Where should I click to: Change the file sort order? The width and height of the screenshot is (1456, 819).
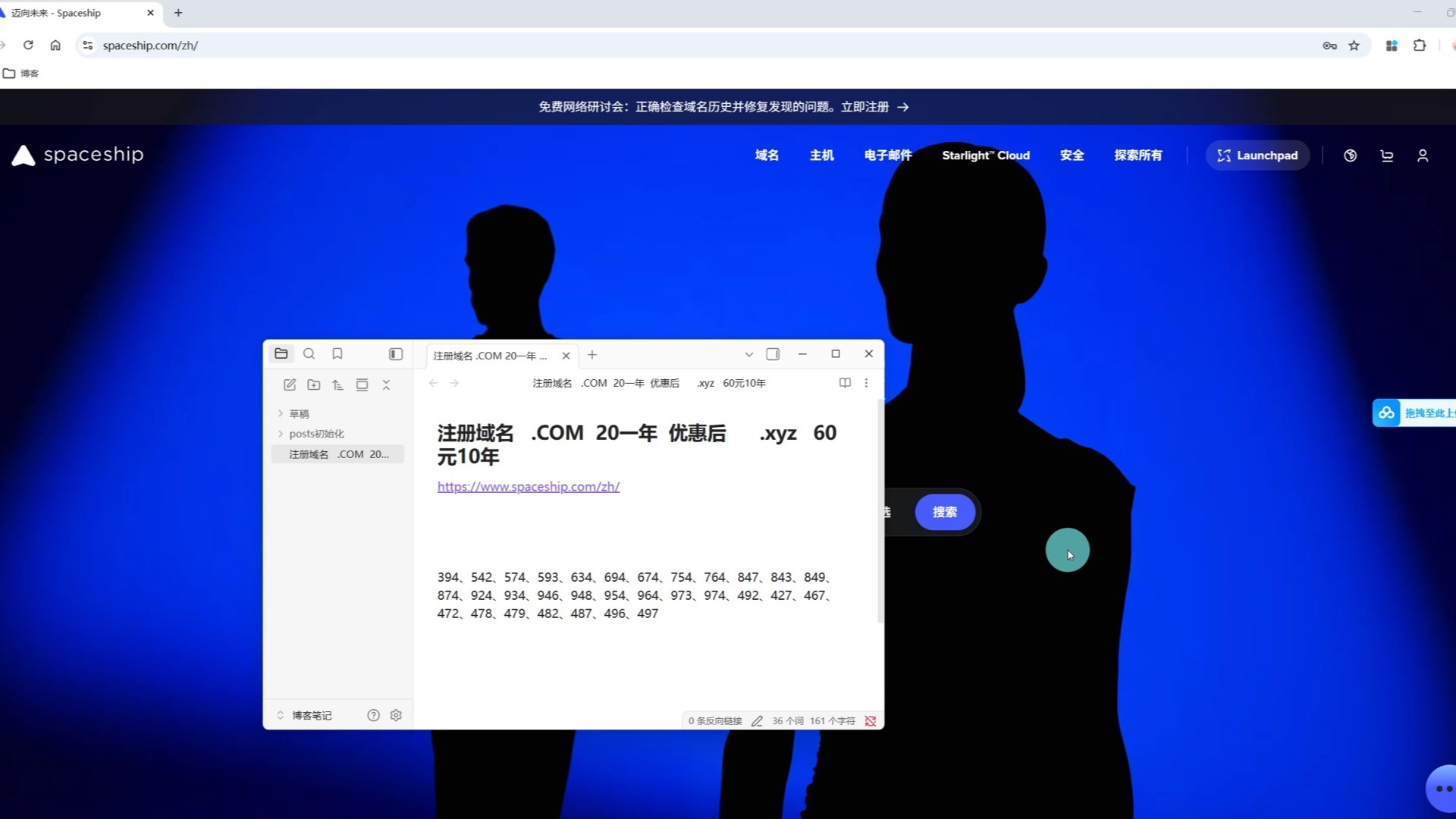click(338, 384)
